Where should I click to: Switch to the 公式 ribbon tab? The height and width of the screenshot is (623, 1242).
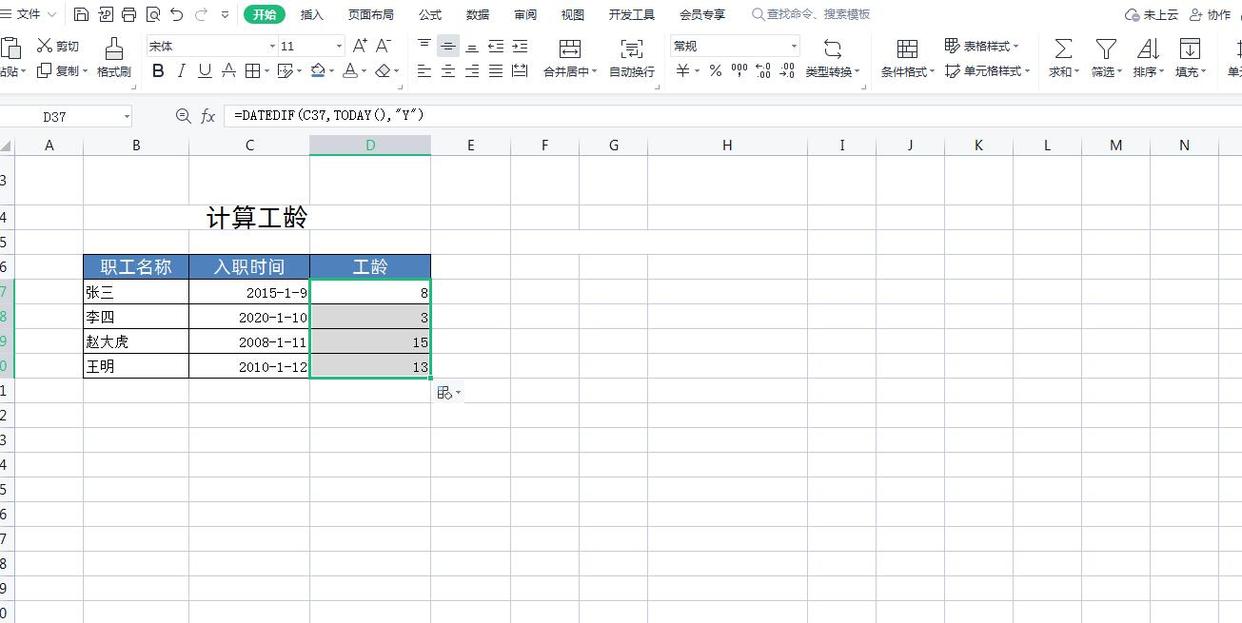(x=430, y=14)
